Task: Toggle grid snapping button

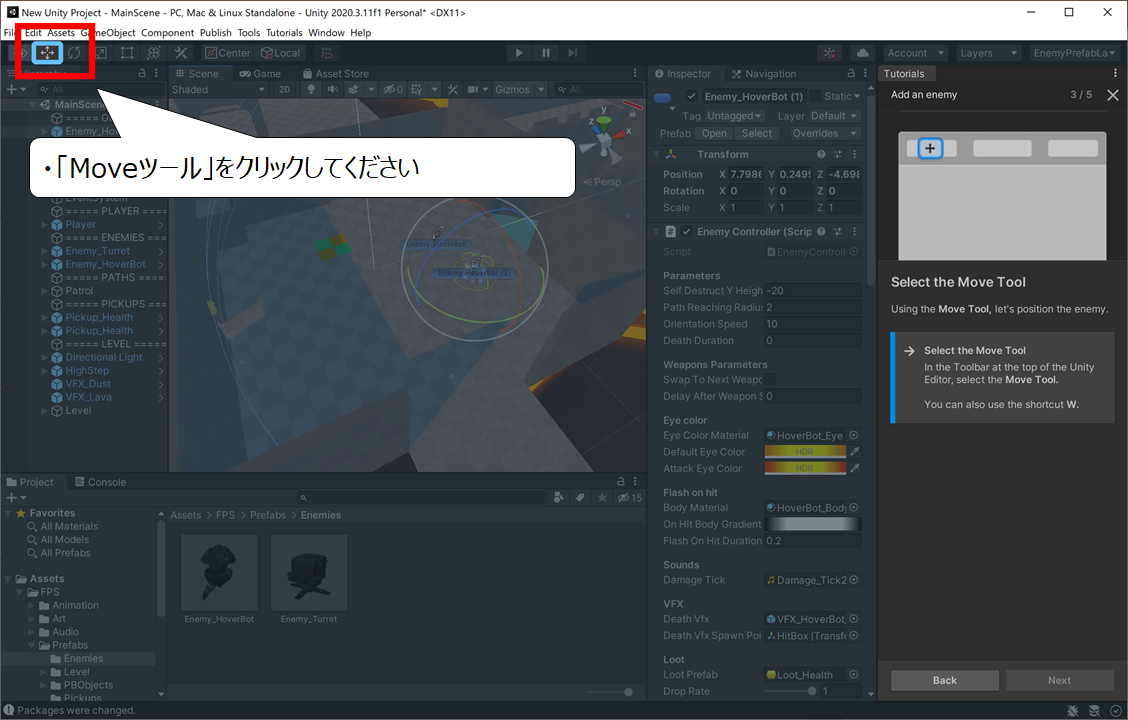Action: [327, 53]
